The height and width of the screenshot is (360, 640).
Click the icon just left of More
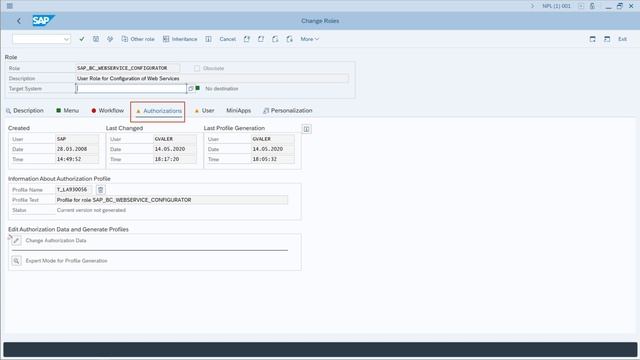pos(289,39)
